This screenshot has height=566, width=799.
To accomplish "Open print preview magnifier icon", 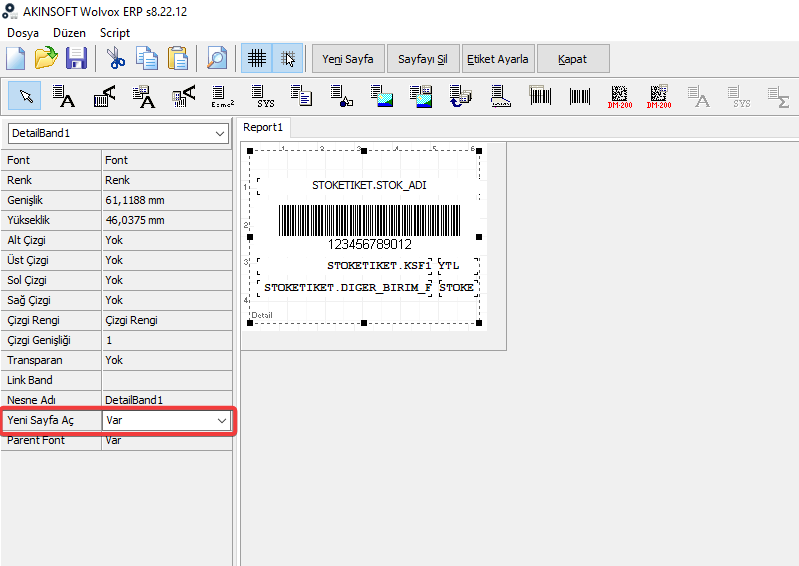I will point(217,58).
